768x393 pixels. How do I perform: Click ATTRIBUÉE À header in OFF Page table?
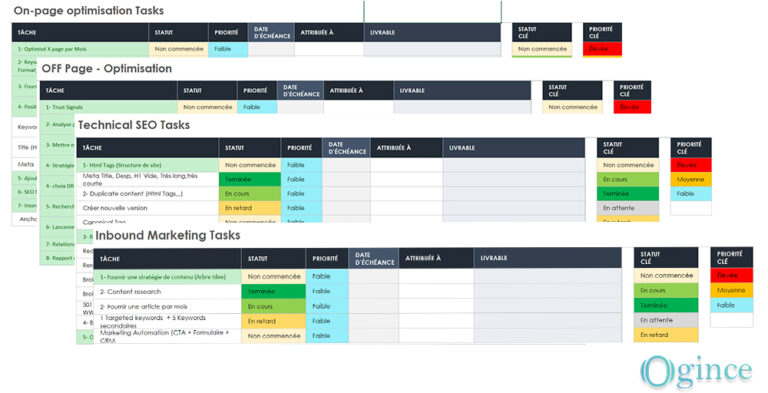pyautogui.click(x=359, y=91)
